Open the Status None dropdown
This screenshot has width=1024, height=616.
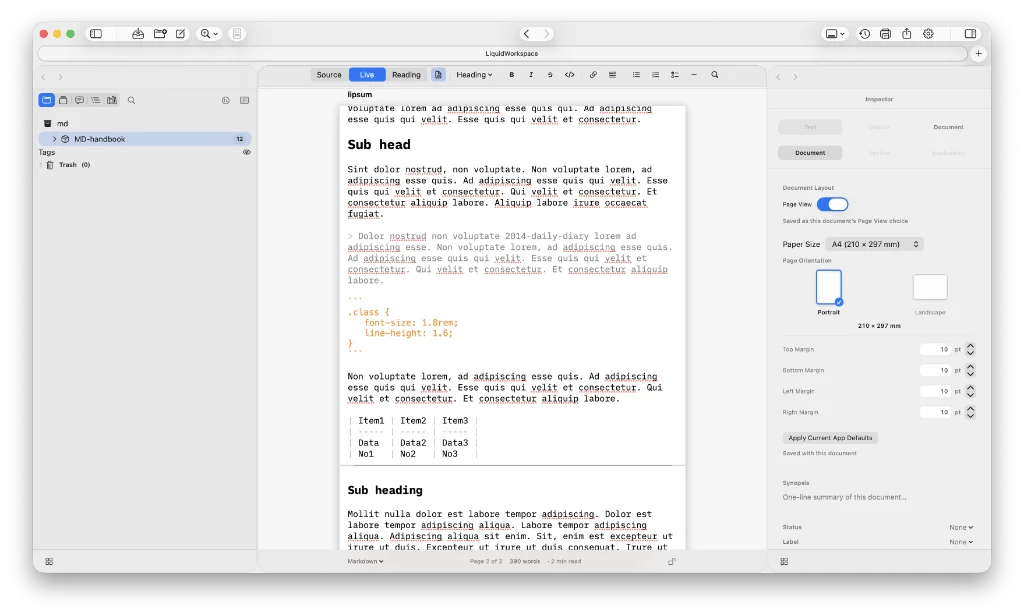tap(961, 527)
